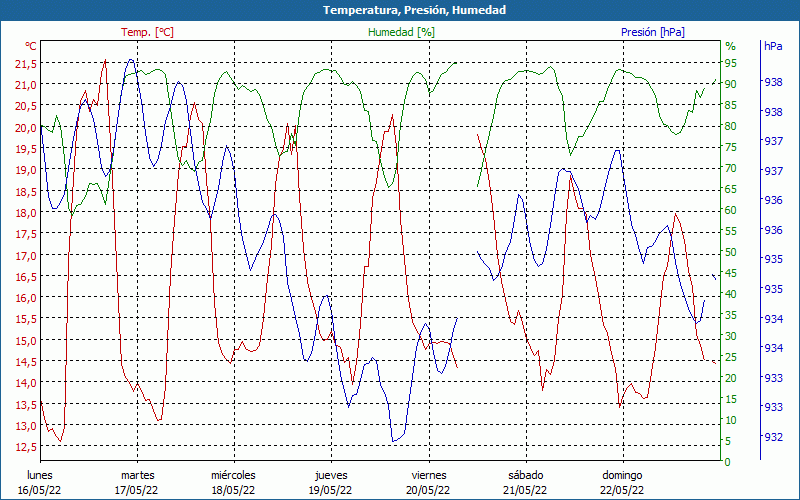Viewport: 800px width, 500px height.
Task: Click the date '19/05/22'
Action: click(330, 490)
